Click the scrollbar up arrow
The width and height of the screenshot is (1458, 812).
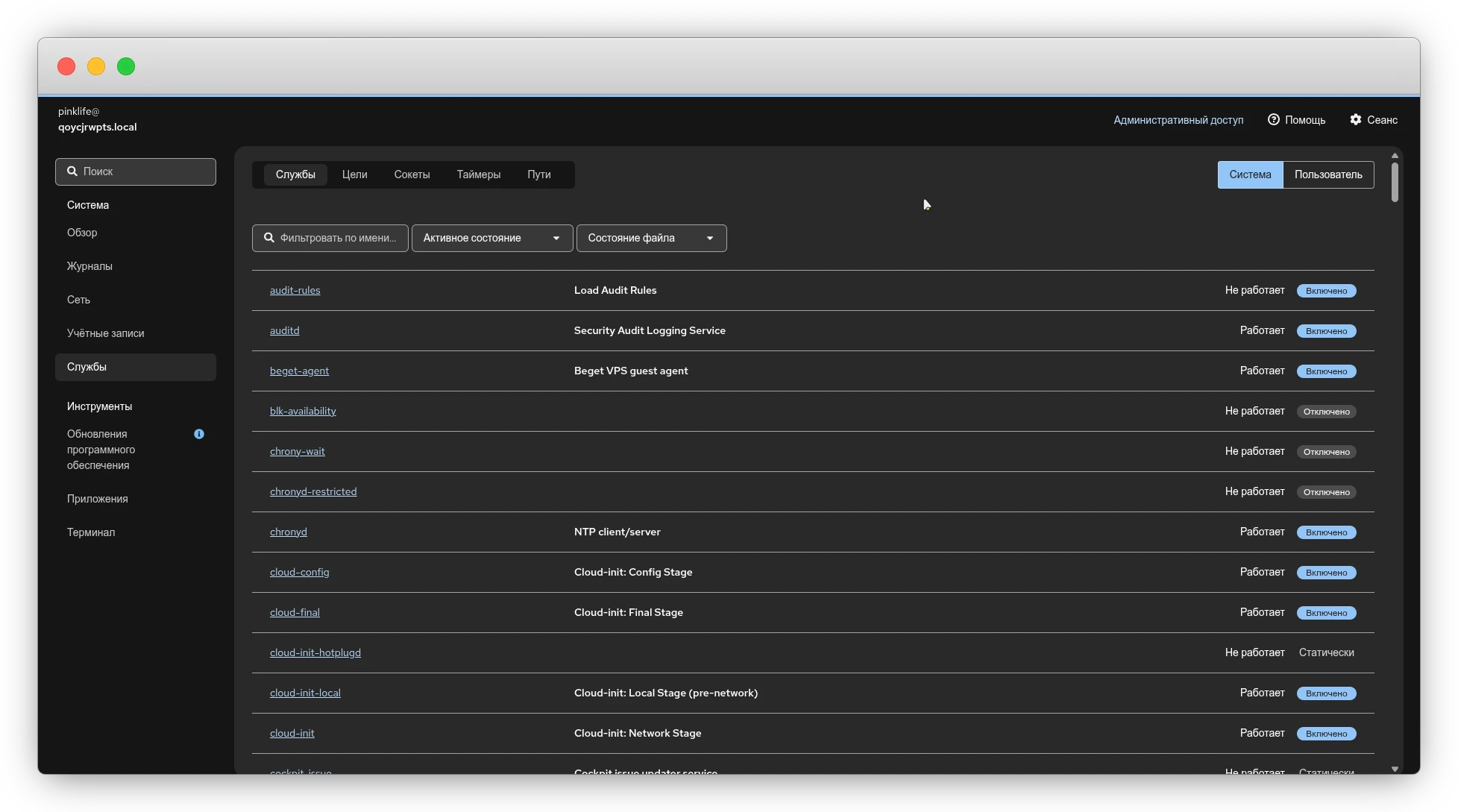(1395, 156)
